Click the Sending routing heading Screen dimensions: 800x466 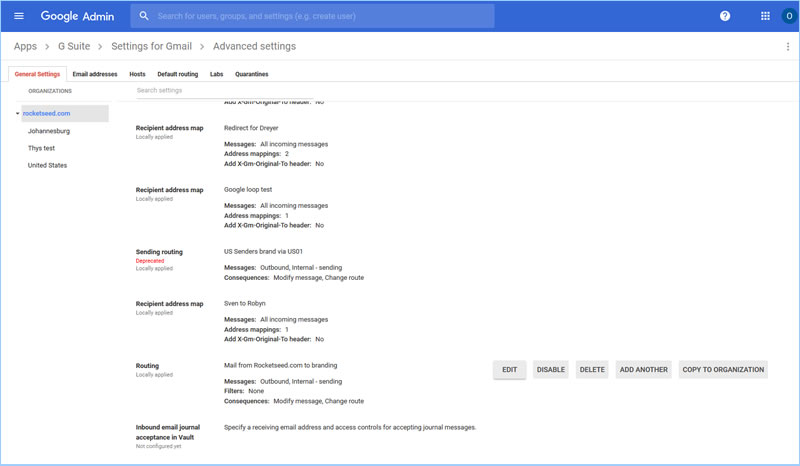[x=159, y=252]
